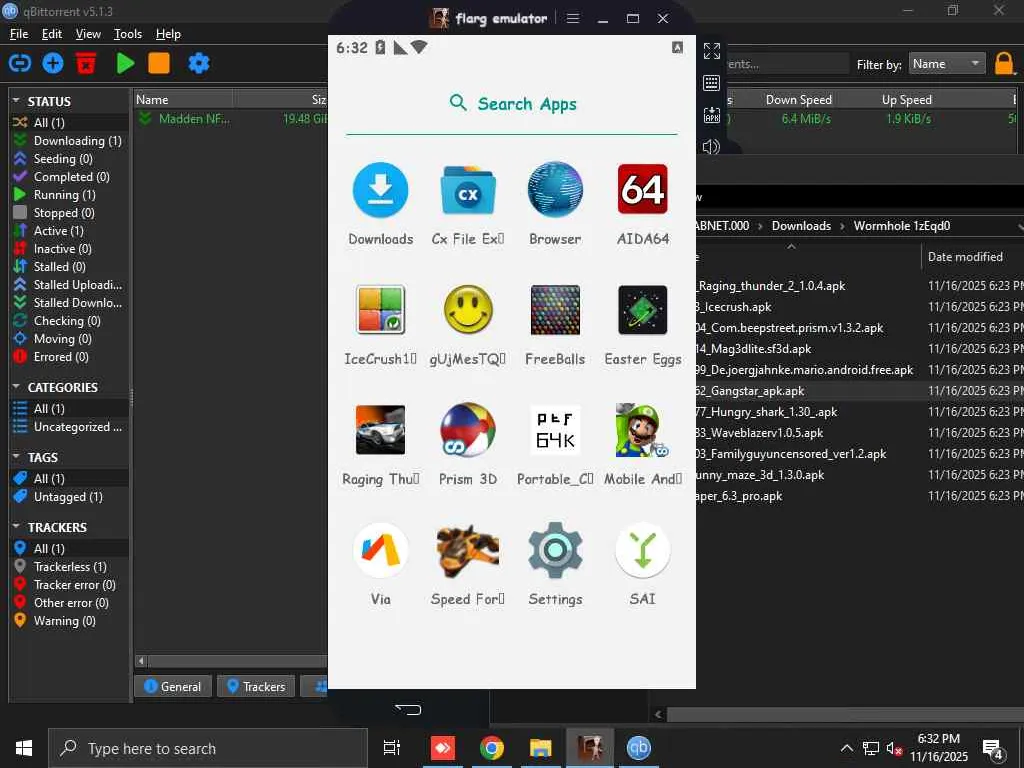Viewport: 1024px width, 768px height.
Task: Collapse the STATUS section in sidebar
Action: 16,101
